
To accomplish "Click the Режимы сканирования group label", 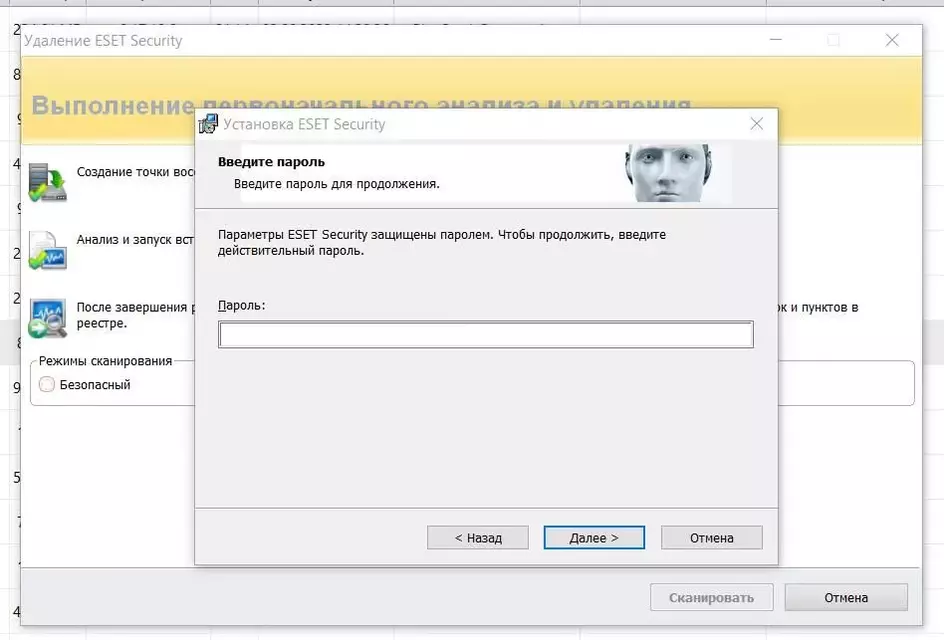I will pyautogui.click(x=105, y=361).
